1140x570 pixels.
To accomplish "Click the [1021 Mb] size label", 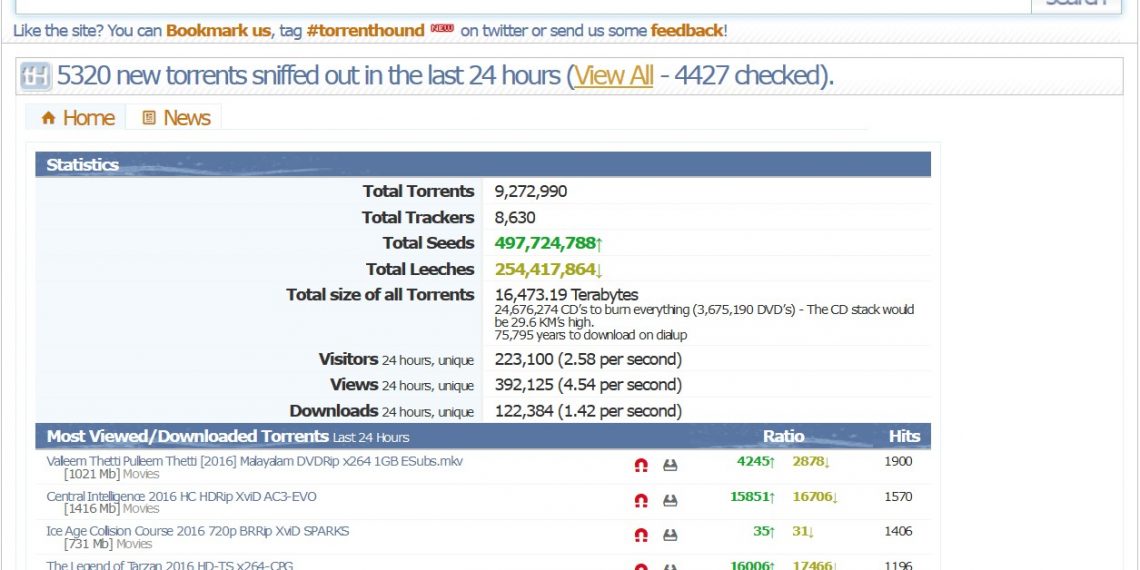I will (92, 474).
